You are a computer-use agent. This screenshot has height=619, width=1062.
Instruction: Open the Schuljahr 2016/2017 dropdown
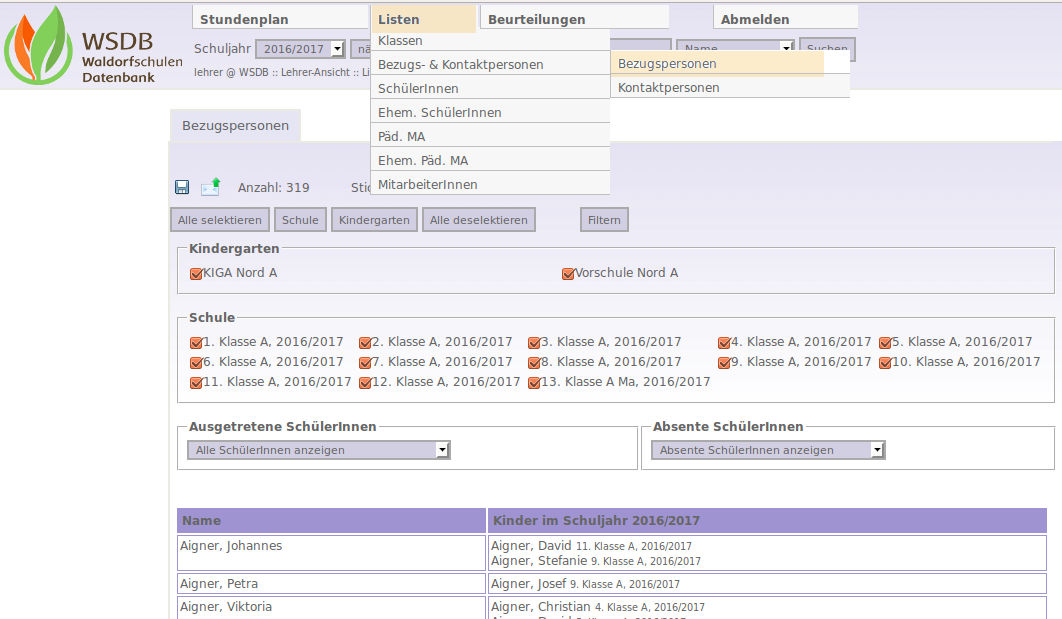click(300, 48)
